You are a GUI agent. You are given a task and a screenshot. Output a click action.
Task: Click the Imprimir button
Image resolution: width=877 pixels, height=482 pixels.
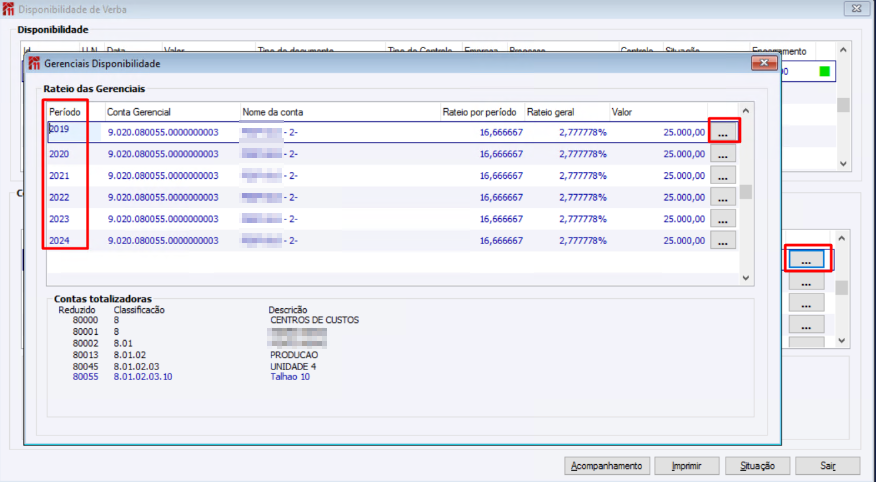click(x=686, y=466)
